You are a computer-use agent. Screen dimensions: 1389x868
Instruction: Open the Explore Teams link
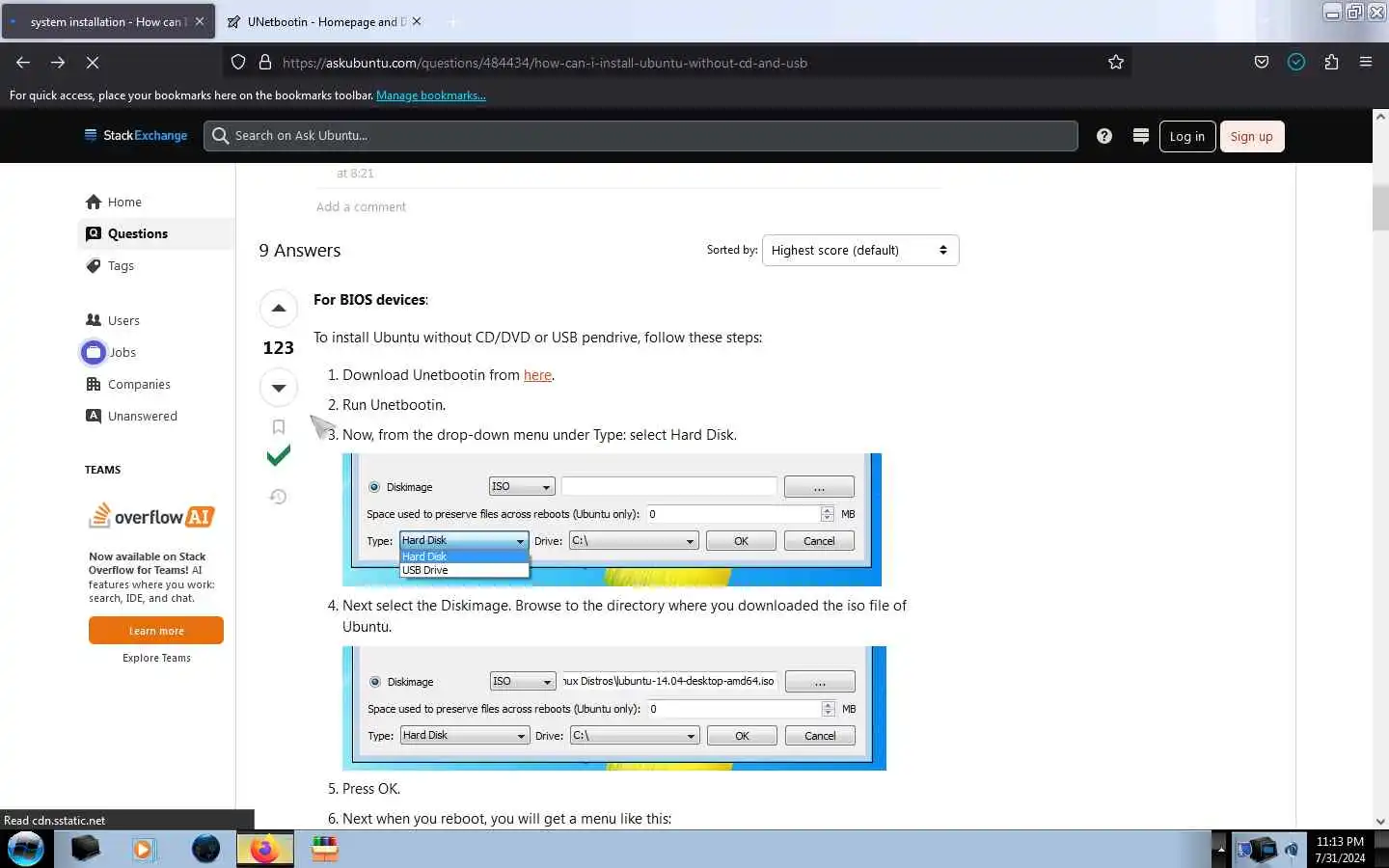click(x=156, y=658)
